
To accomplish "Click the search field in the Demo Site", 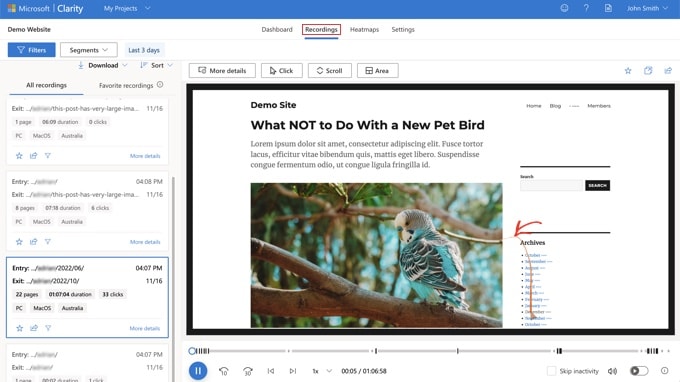I will 552,186.
